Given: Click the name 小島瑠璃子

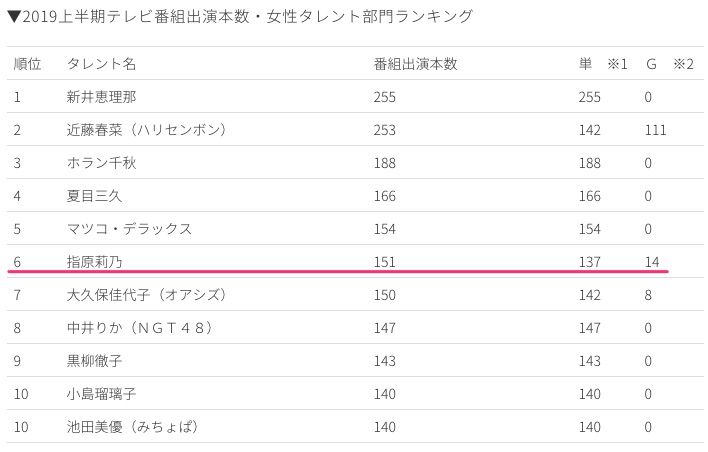Looking at the screenshot, I should [100, 394].
